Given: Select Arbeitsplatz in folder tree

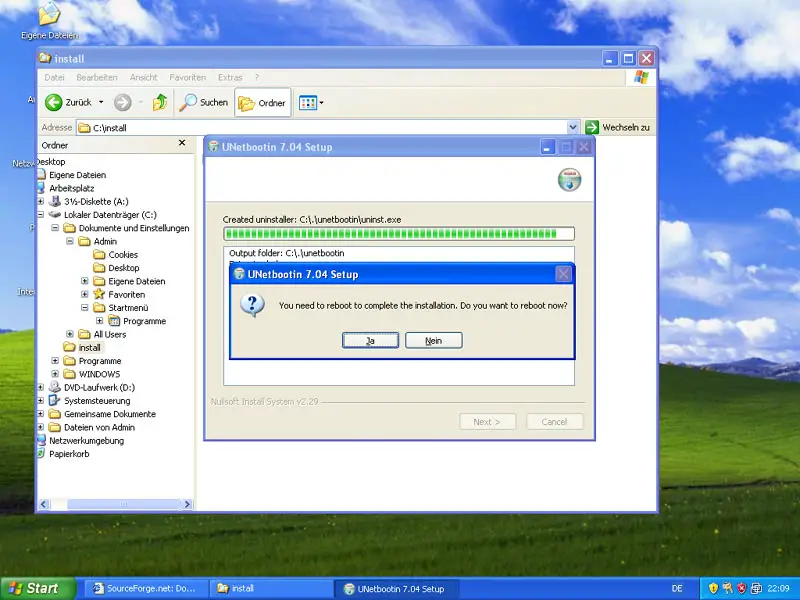Looking at the screenshot, I should 71,188.
